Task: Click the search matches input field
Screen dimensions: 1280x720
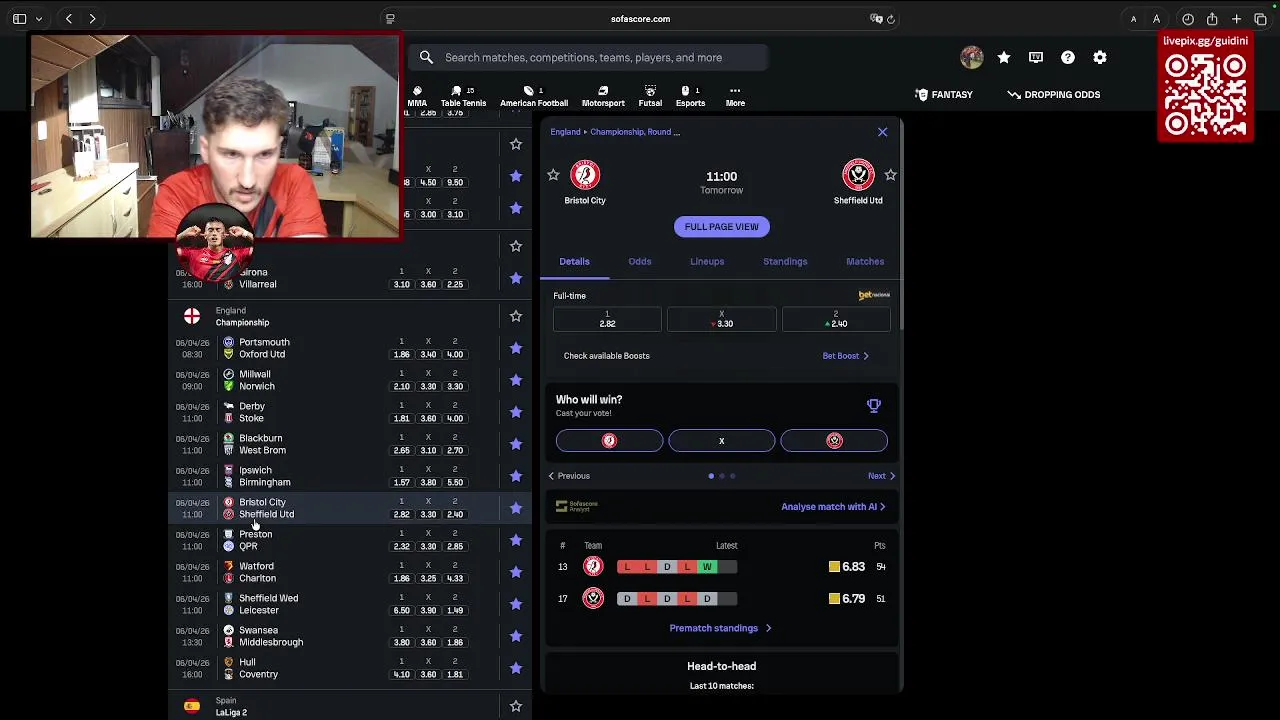Action: (x=587, y=57)
